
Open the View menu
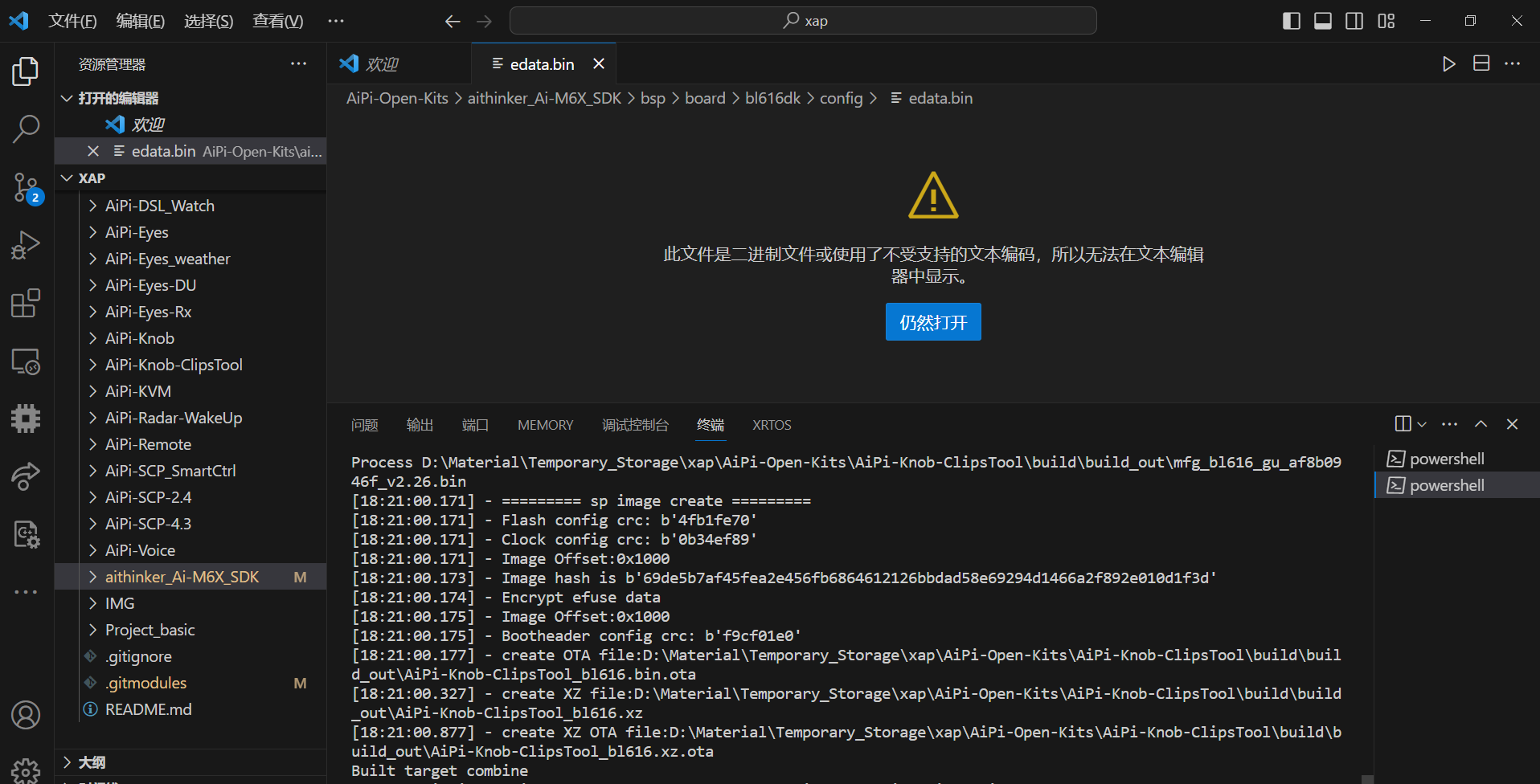coord(278,21)
